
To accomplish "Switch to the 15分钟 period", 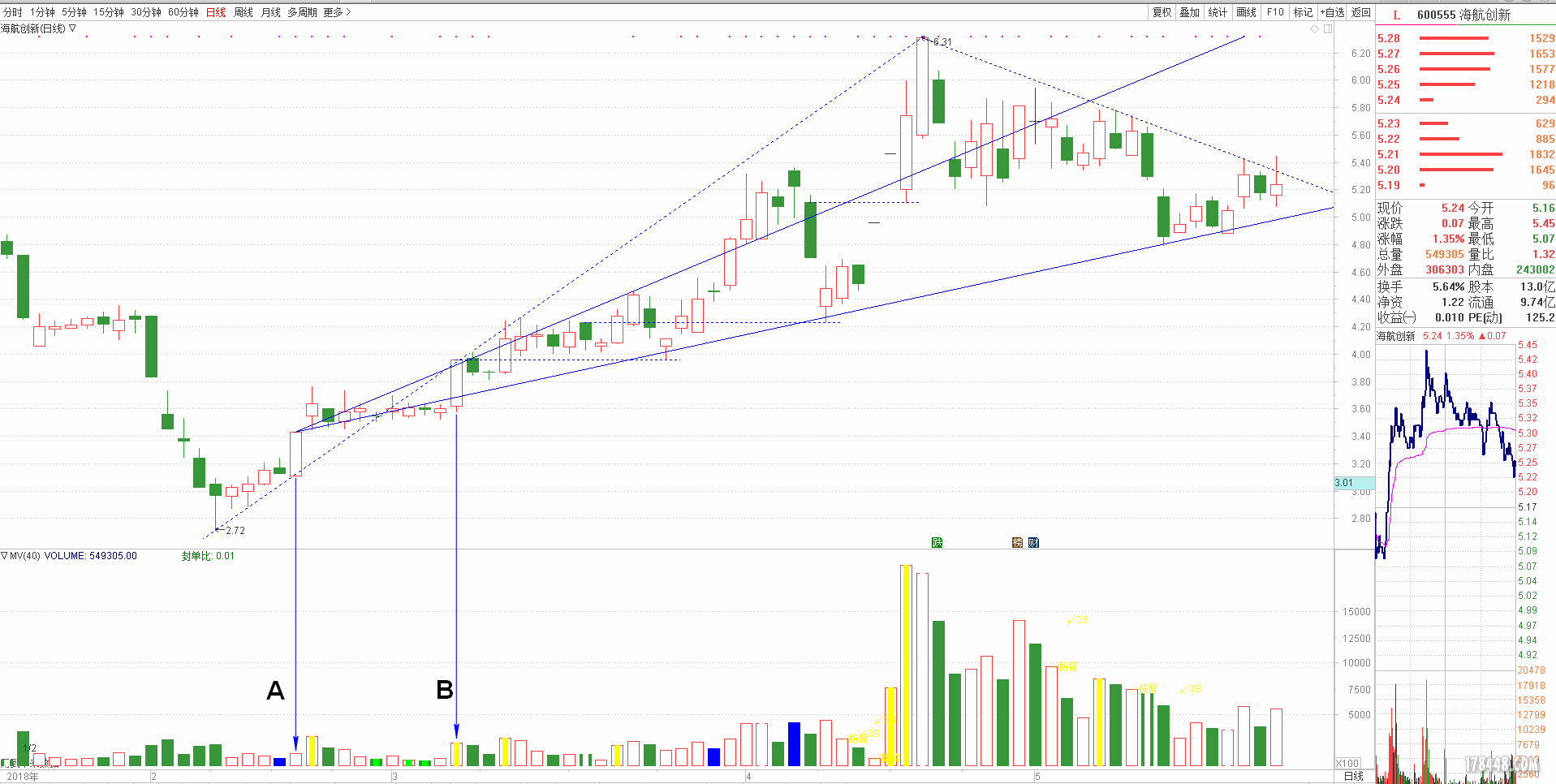I will coord(109,12).
